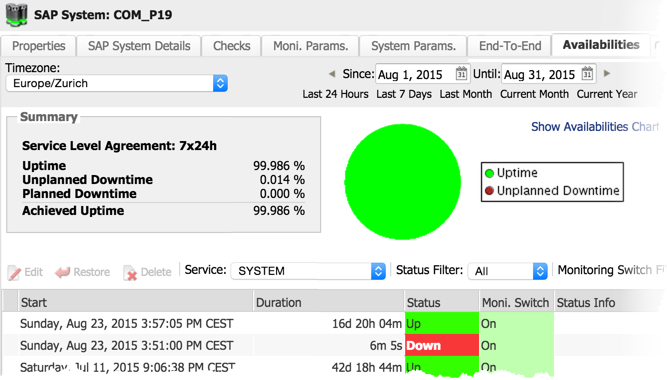Image resolution: width=667 pixels, height=380 pixels.
Task: Click Edit button in toolbar
Action: point(25,272)
